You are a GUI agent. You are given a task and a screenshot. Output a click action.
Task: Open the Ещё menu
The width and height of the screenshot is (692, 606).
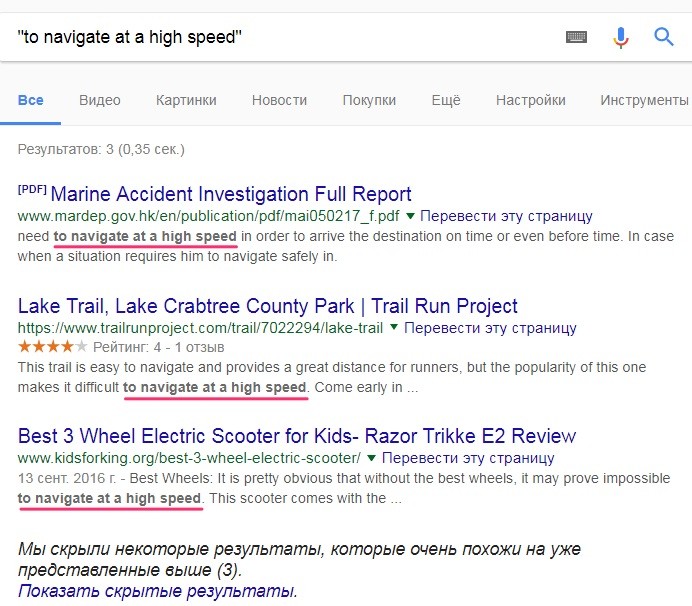(445, 100)
